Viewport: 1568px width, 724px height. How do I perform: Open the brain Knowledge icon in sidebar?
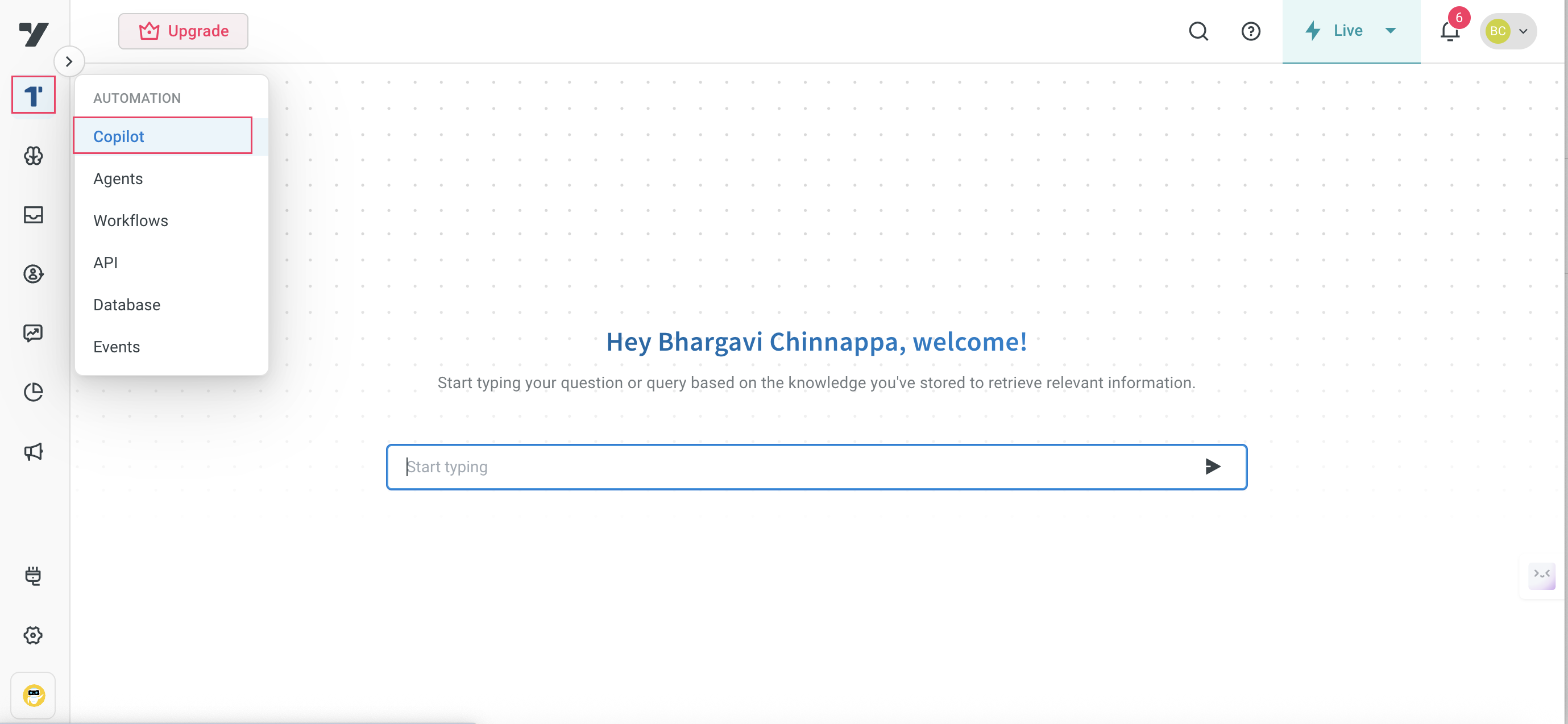point(34,156)
